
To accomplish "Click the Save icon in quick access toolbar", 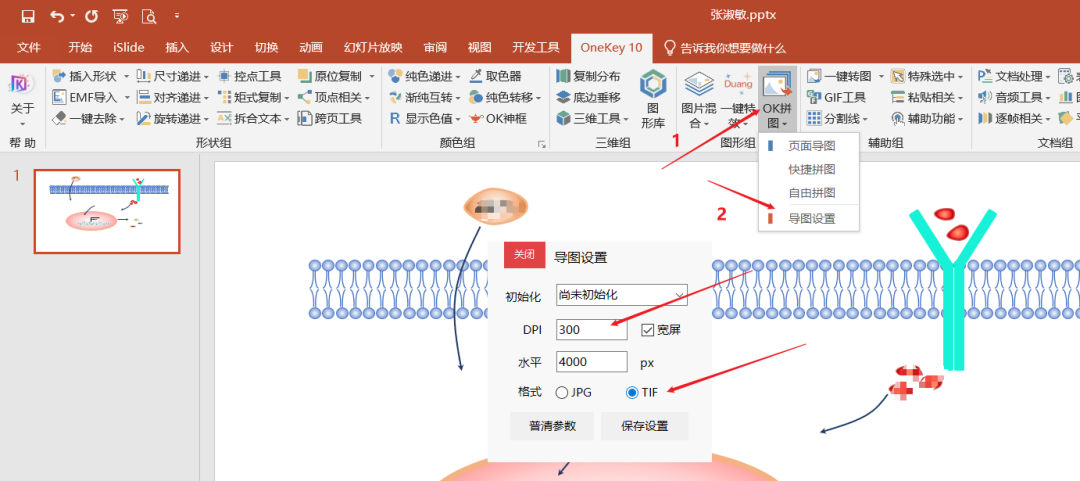I will (x=28, y=16).
